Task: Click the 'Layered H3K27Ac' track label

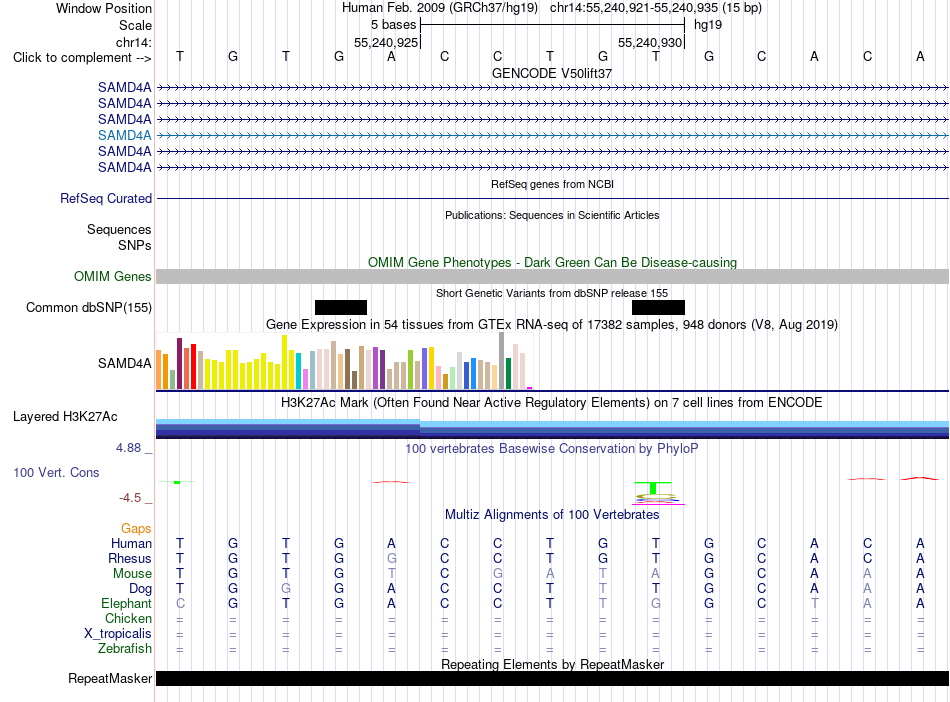Action: click(x=65, y=417)
